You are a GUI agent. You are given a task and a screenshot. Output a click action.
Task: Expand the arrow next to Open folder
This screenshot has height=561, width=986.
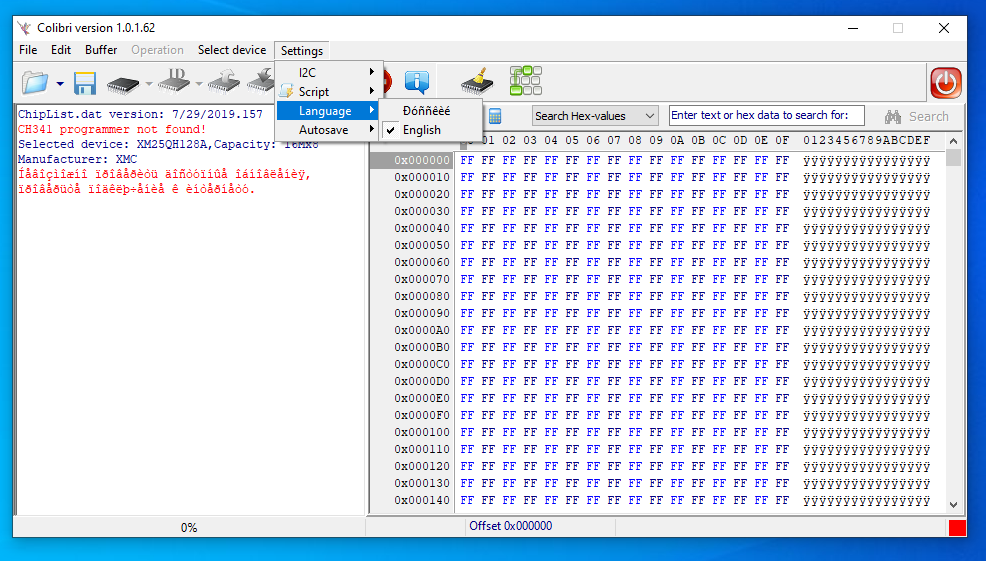click(60, 84)
